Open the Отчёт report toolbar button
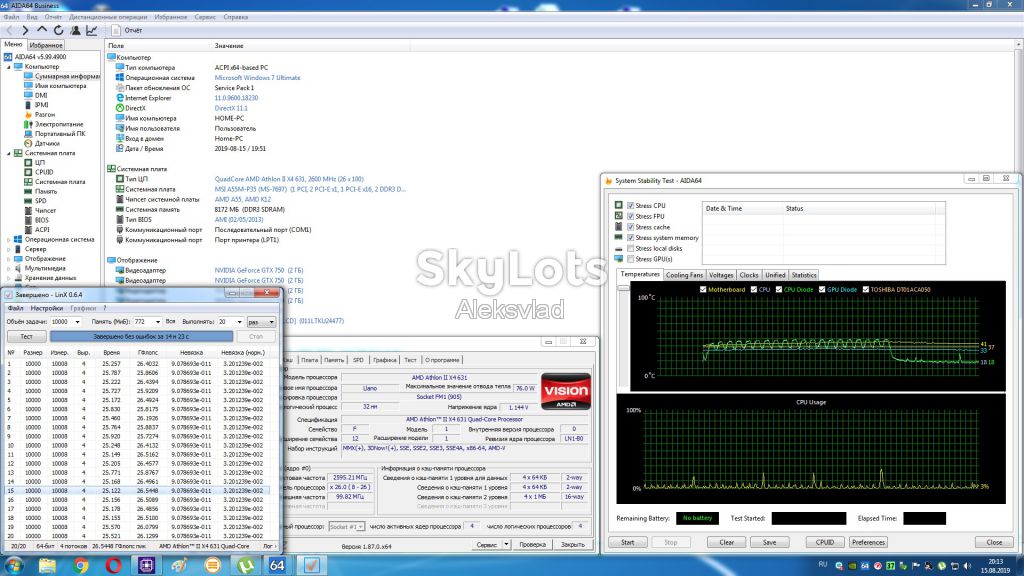Screen dimensions: 1024x576 click(127, 30)
